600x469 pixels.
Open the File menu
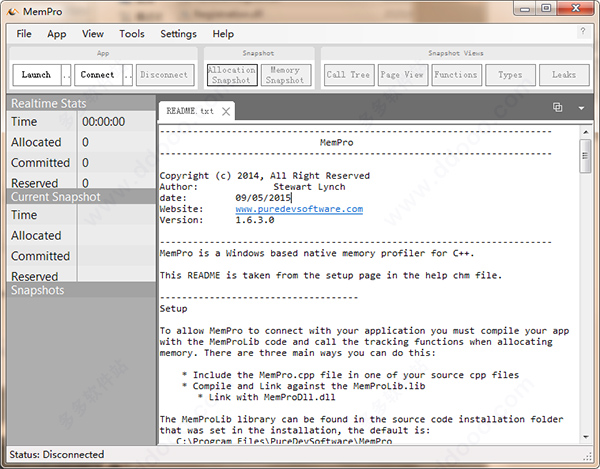(24, 34)
